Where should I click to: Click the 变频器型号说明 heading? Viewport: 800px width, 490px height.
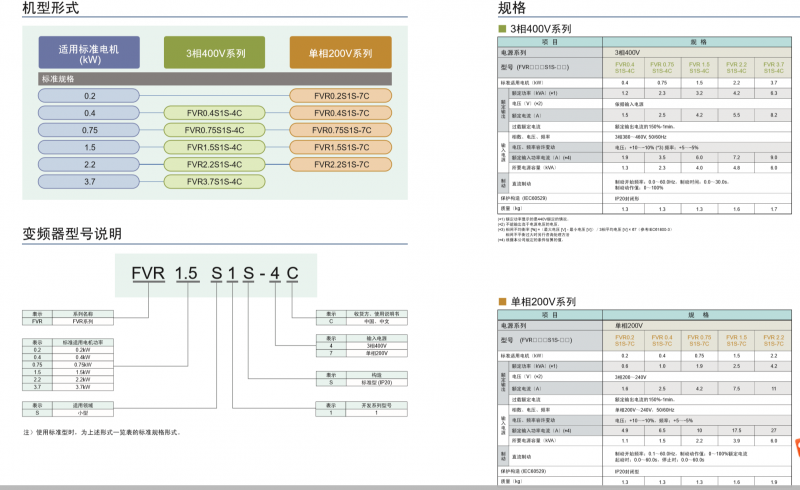pyautogui.click(x=72, y=234)
